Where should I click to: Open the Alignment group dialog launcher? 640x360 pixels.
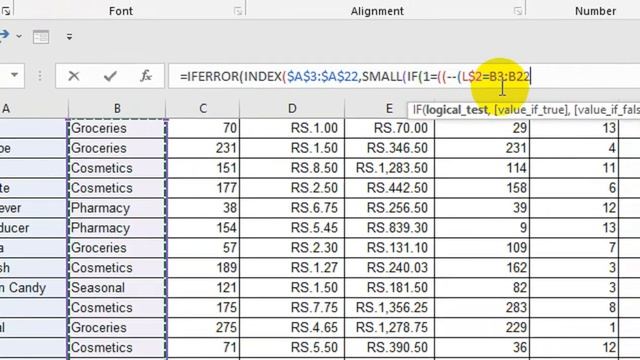click(x=518, y=11)
